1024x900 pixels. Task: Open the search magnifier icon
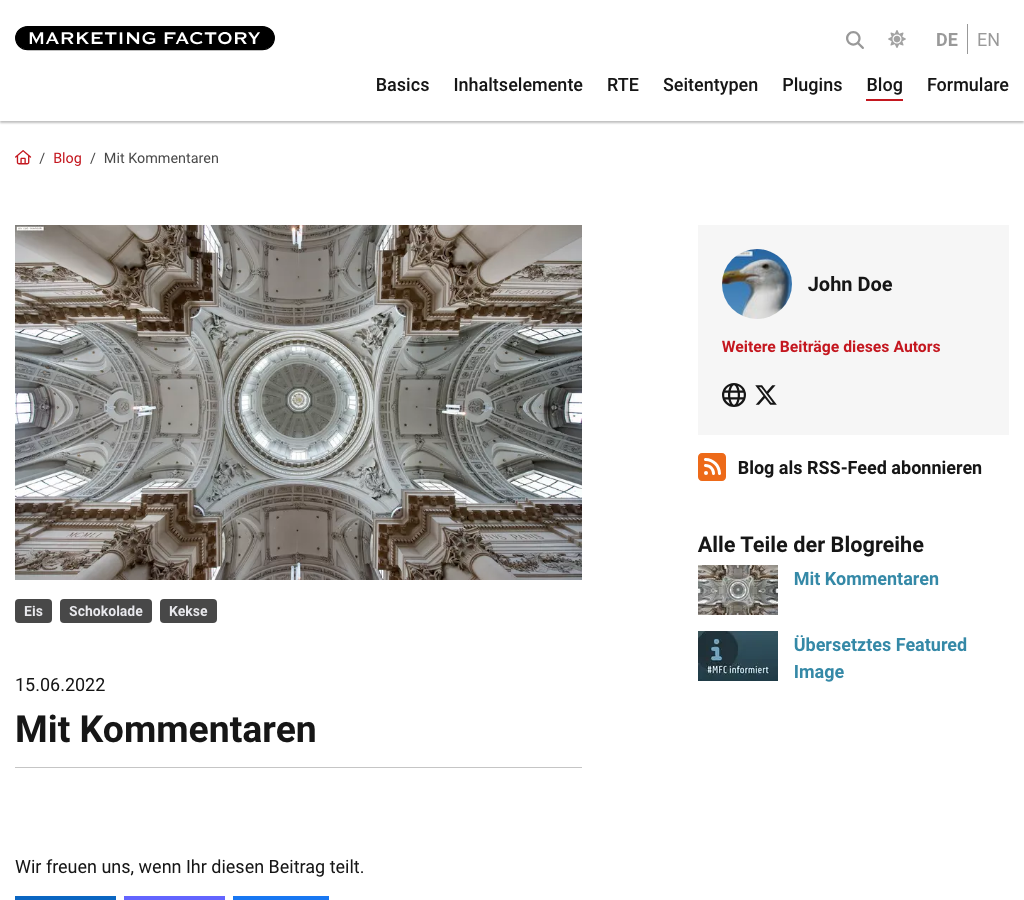coord(854,40)
